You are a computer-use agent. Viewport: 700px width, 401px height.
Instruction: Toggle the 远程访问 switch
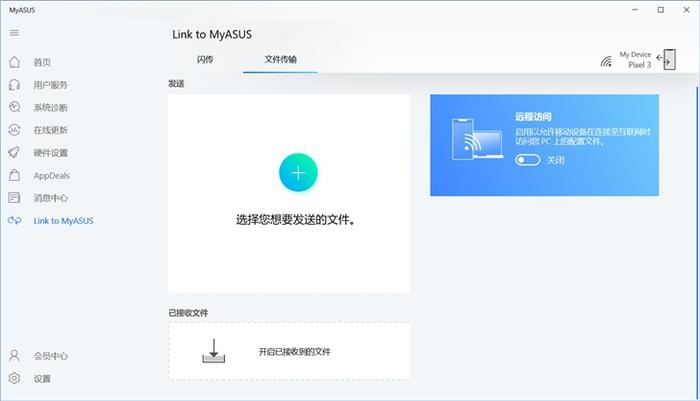click(x=527, y=160)
